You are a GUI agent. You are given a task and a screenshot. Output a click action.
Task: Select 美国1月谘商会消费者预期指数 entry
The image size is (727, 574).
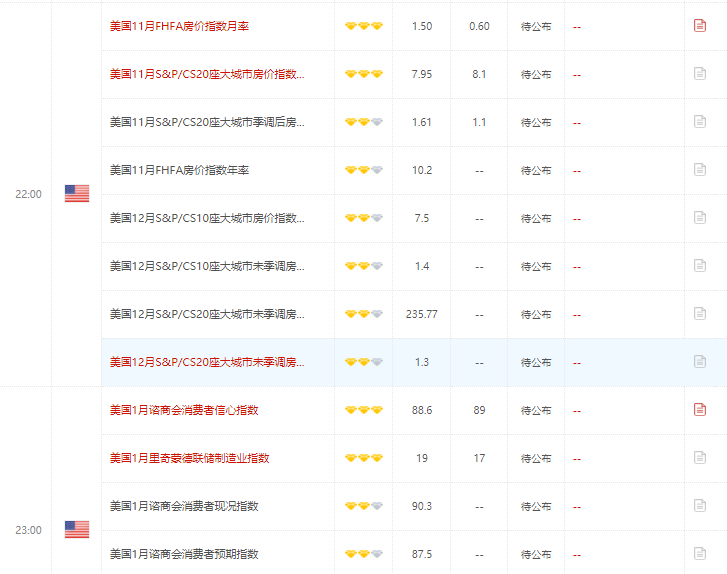[x=184, y=554]
